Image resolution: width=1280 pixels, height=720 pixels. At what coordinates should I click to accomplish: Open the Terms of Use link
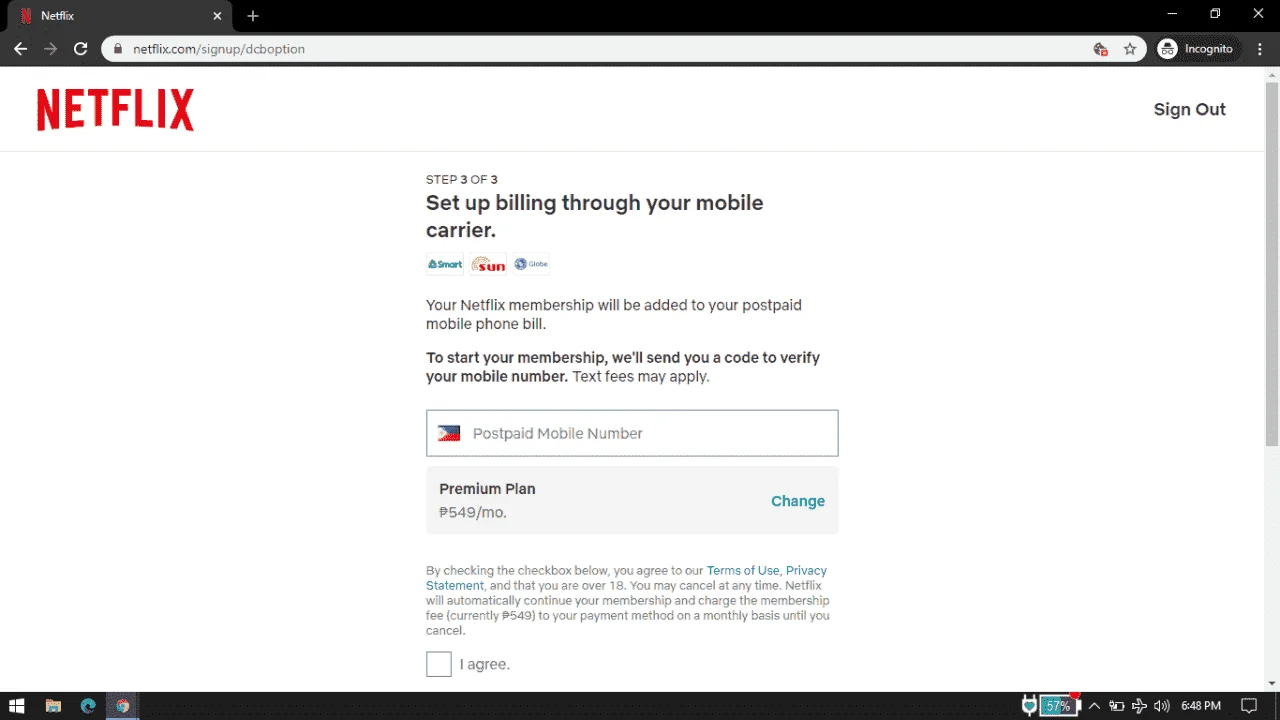(x=743, y=571)
